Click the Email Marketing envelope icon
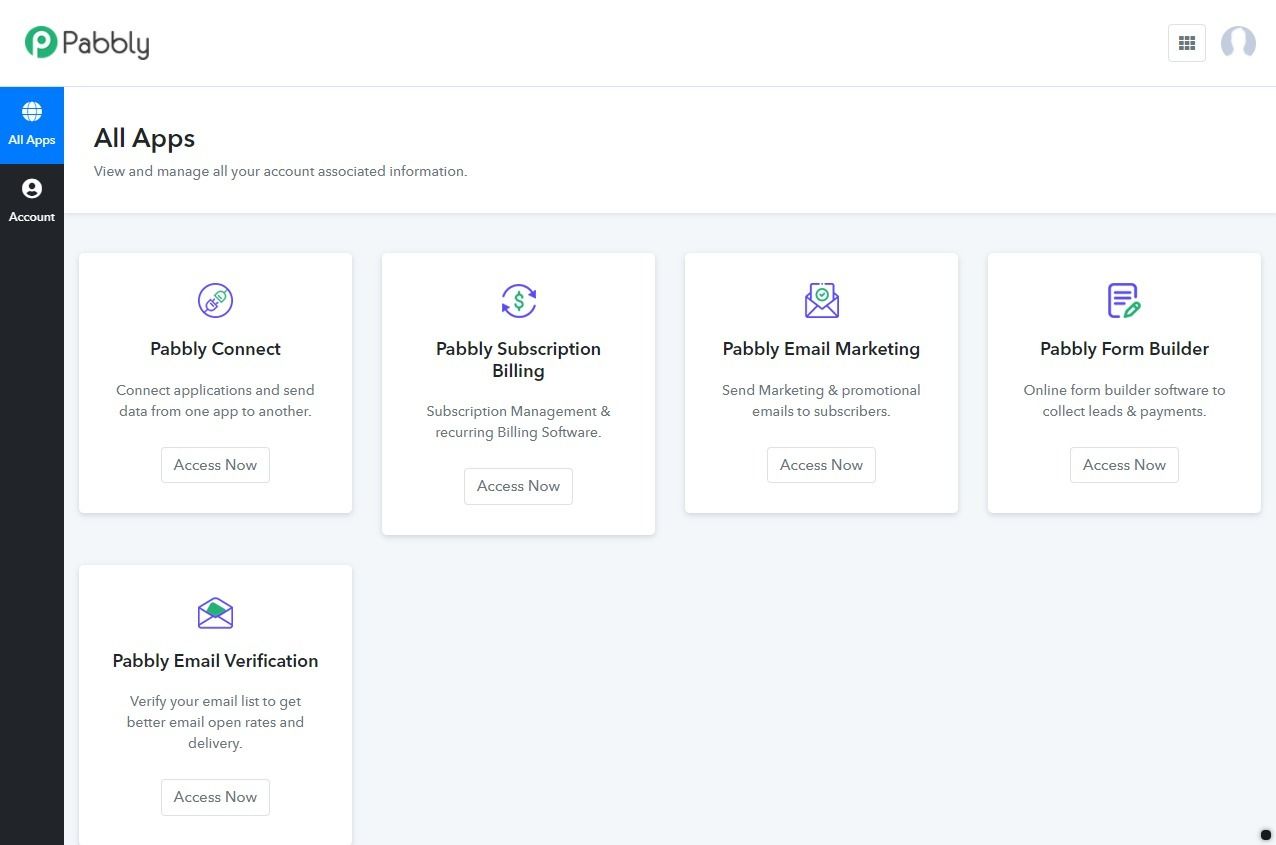 click(x=821, y=300)
